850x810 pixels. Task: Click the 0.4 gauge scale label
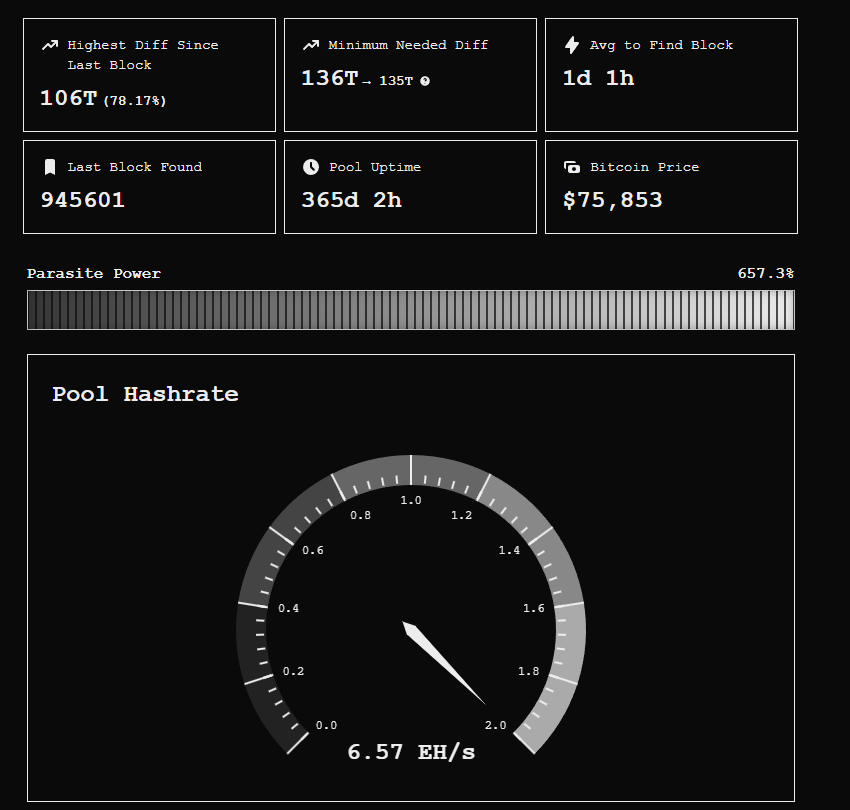coord(288,608)
